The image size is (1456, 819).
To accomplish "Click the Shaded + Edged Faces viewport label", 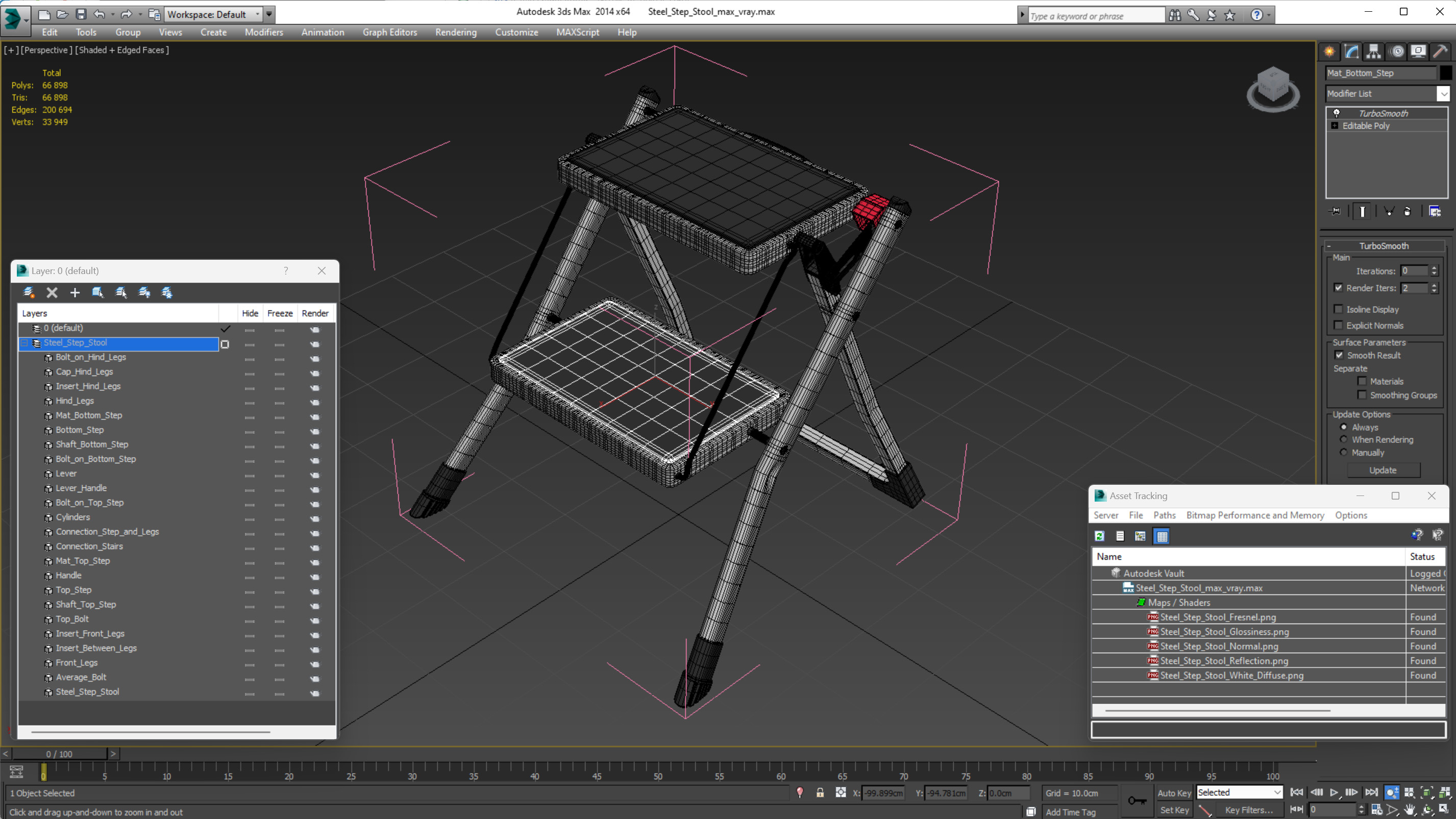I will coord(122,49).
